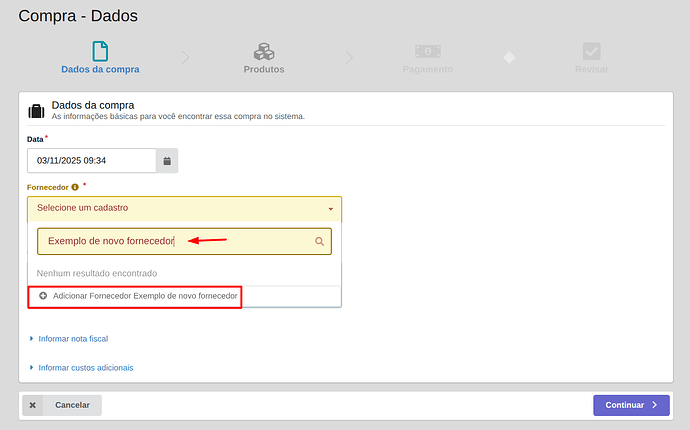
Task: Click the X icon on Cancelar
Action: [x=33, y=405]
